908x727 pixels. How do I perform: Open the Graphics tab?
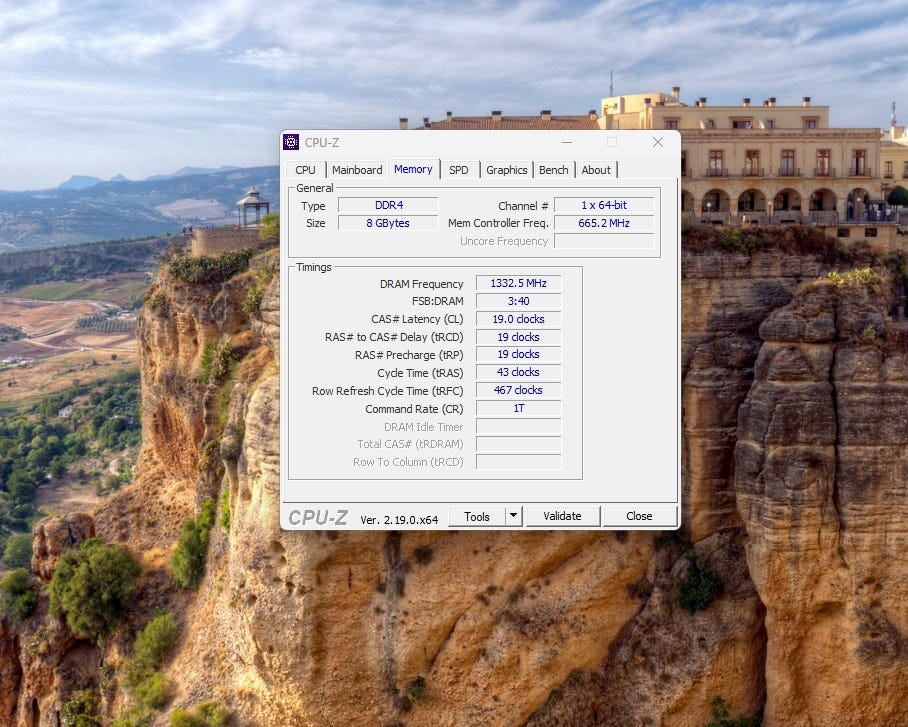(507, 170)
